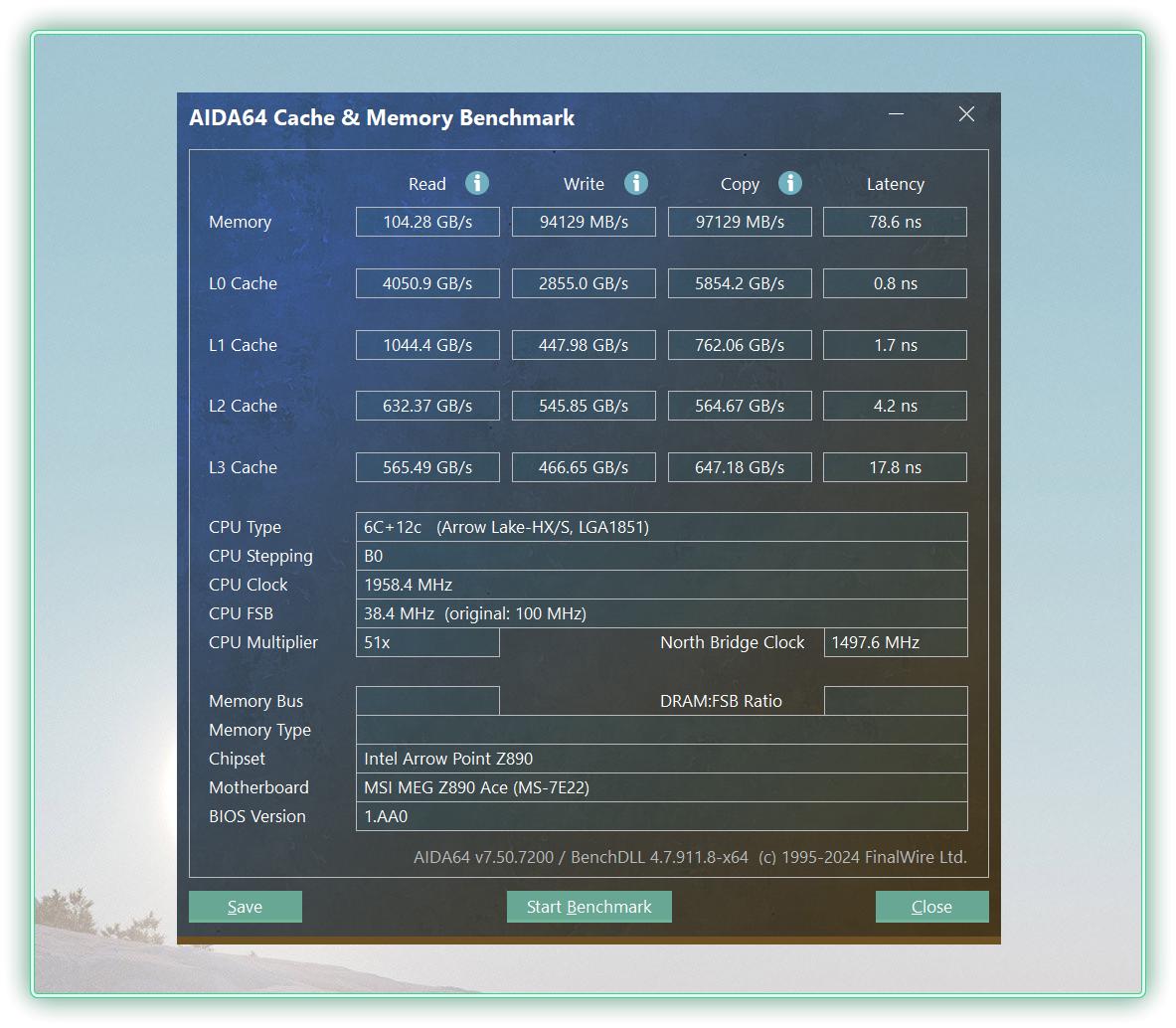Click the L3 Cache row label
Image resolution: width=1176 pixels, height=1028 pixels.
243,467
